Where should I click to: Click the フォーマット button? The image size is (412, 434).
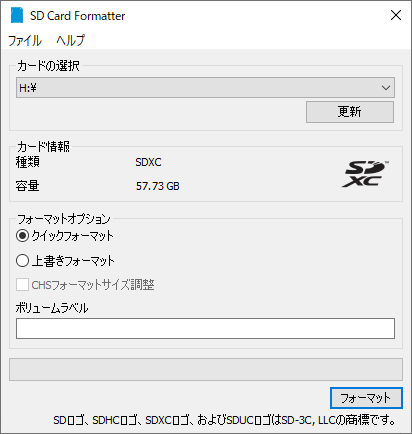(366, 398)
